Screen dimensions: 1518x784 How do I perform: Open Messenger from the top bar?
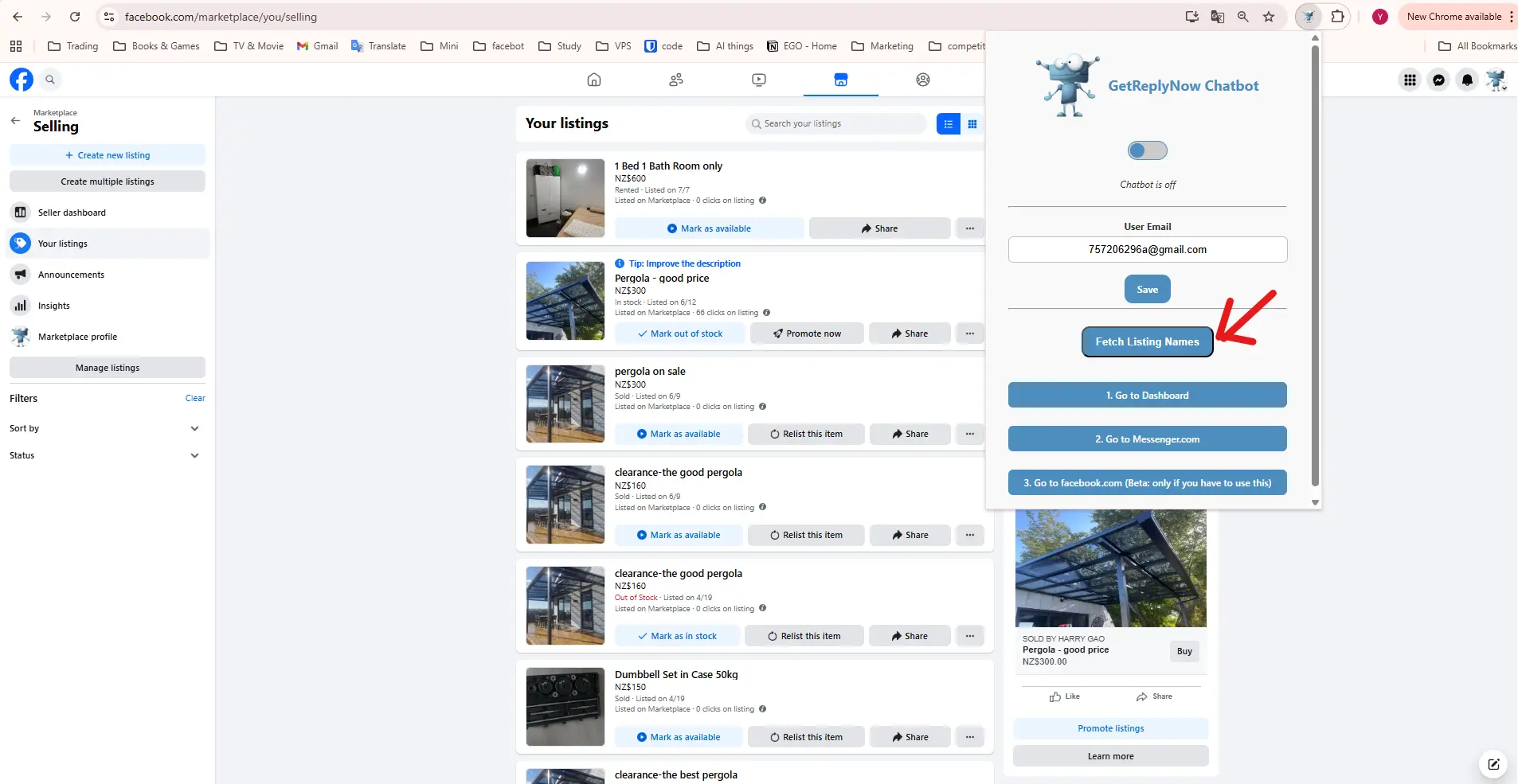click(1438, 80)
